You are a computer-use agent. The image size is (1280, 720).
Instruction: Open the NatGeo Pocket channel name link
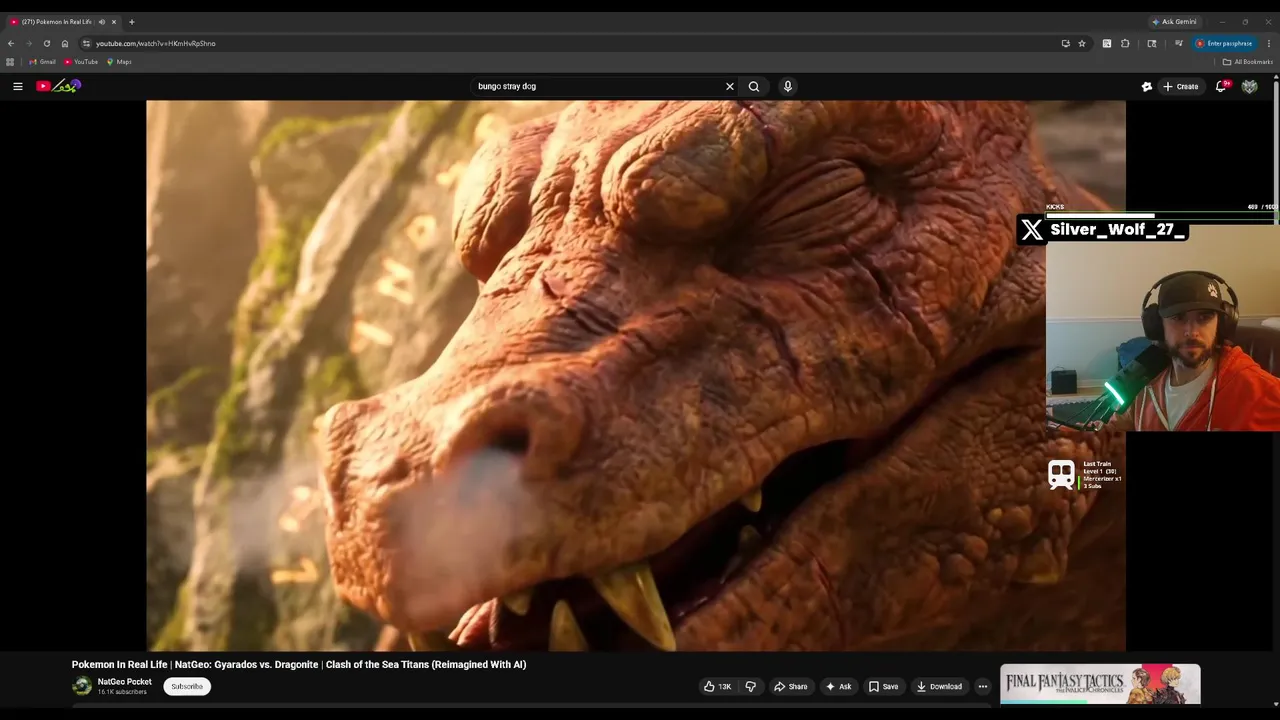pyautogui.click(x=125, y=682)
